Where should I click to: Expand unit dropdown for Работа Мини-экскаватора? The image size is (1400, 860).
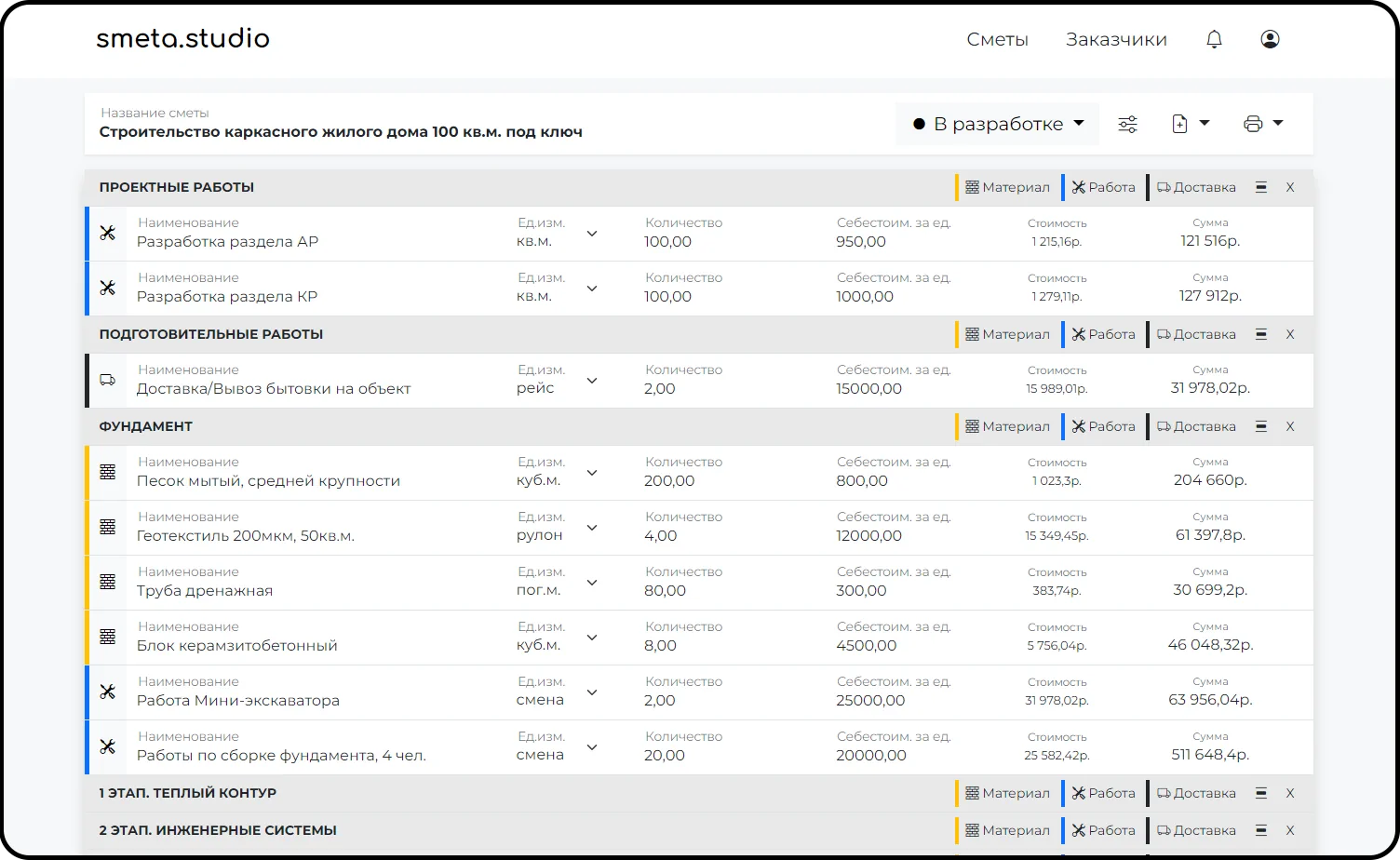pos(592,692)
